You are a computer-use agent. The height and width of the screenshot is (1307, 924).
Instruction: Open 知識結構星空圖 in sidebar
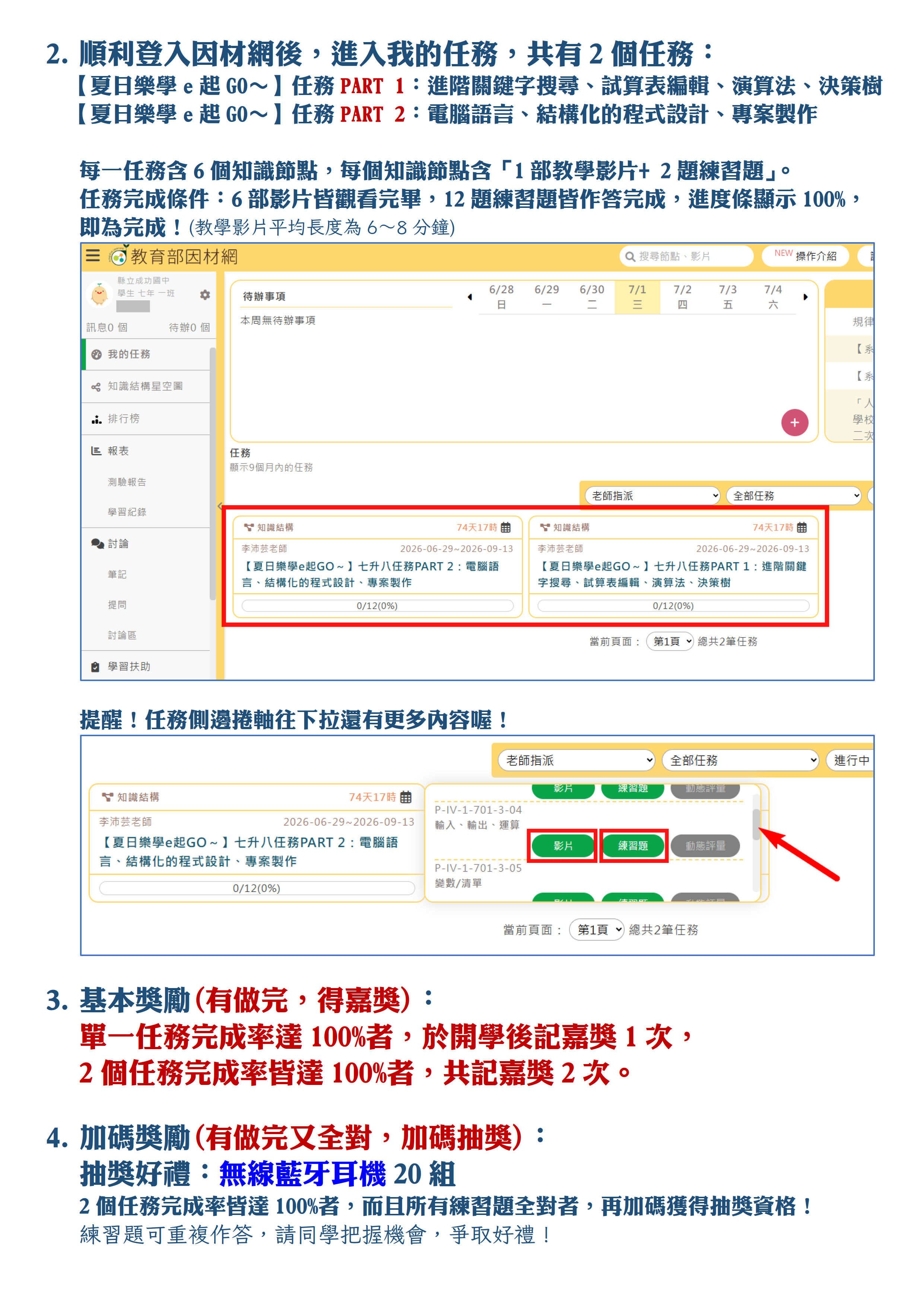point(146,386)
